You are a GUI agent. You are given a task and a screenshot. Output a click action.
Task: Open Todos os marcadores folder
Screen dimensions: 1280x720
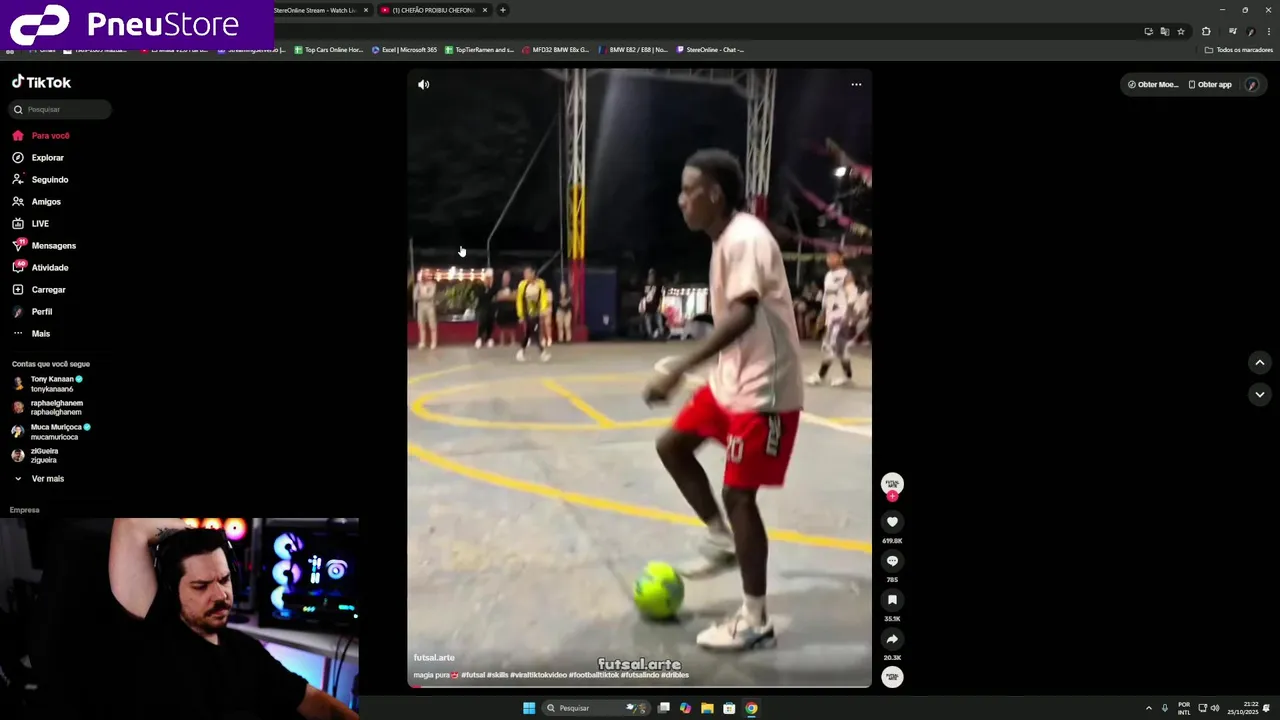(x=1239, y=49)
